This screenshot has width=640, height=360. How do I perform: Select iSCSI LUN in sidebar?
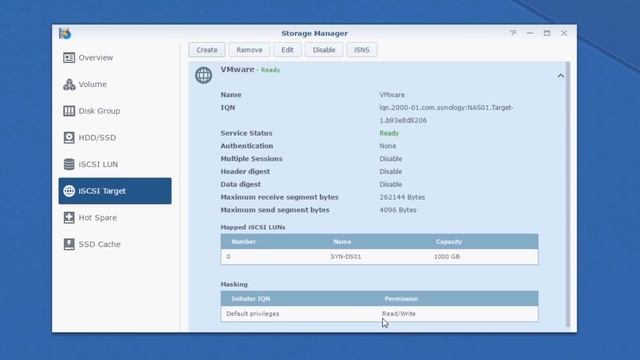coord(115,164)
